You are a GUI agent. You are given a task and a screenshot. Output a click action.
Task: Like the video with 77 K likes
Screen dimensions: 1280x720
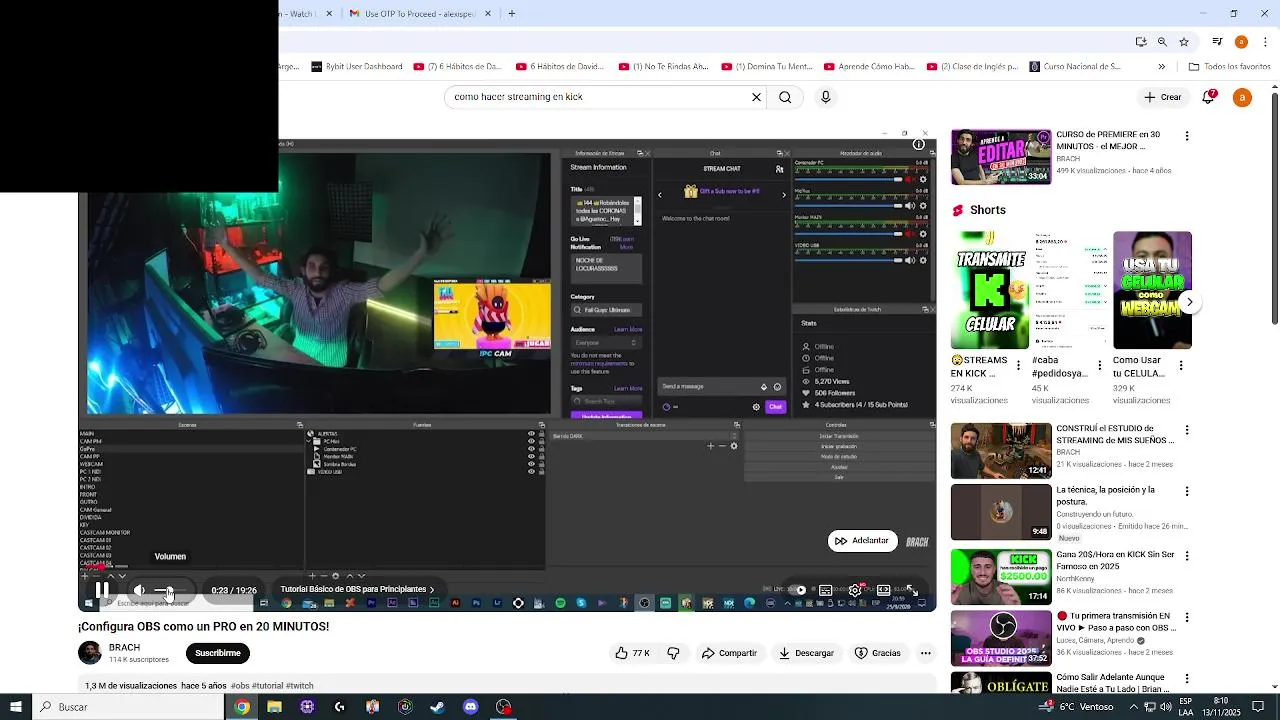click(x=632, y=653)
